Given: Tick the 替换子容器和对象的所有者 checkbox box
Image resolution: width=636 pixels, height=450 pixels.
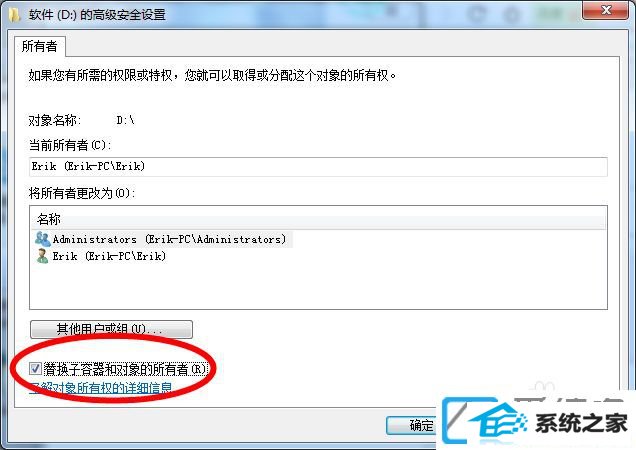Looking at the screenshot, I should 35,368.
